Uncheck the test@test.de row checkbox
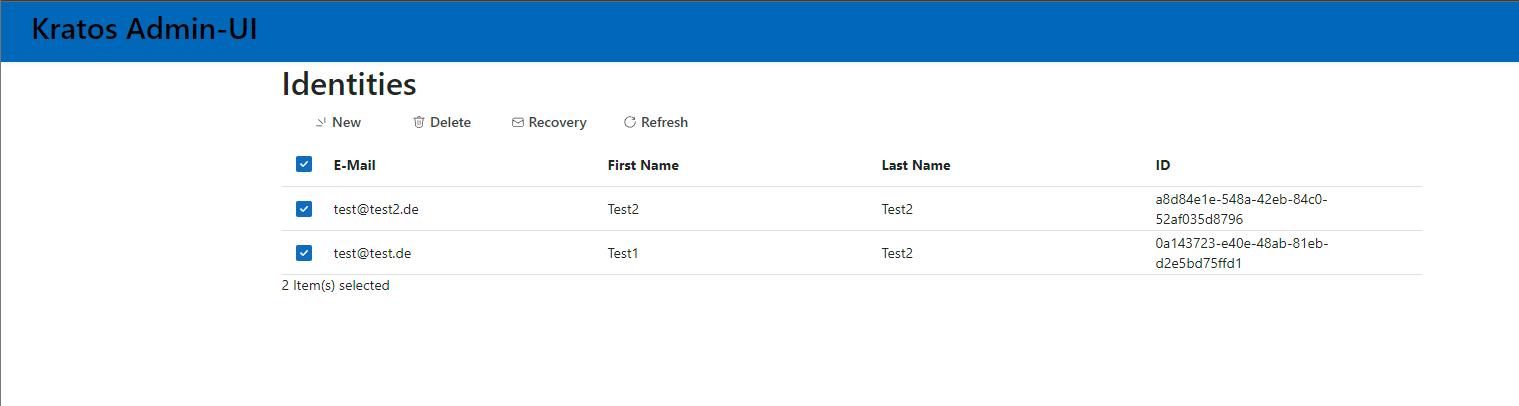 pos(304,253)
